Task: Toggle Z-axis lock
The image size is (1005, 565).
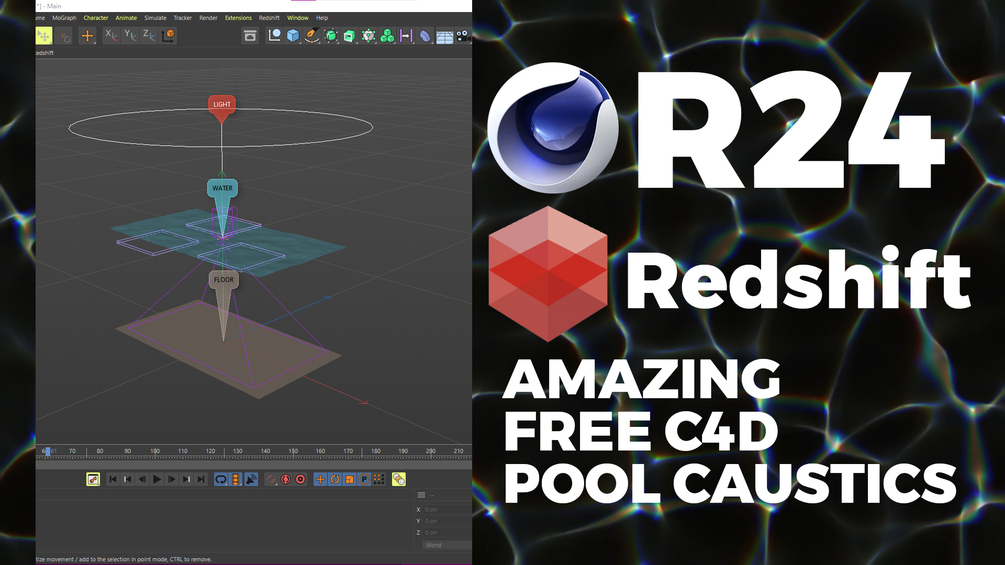Action: coord(149,35)
